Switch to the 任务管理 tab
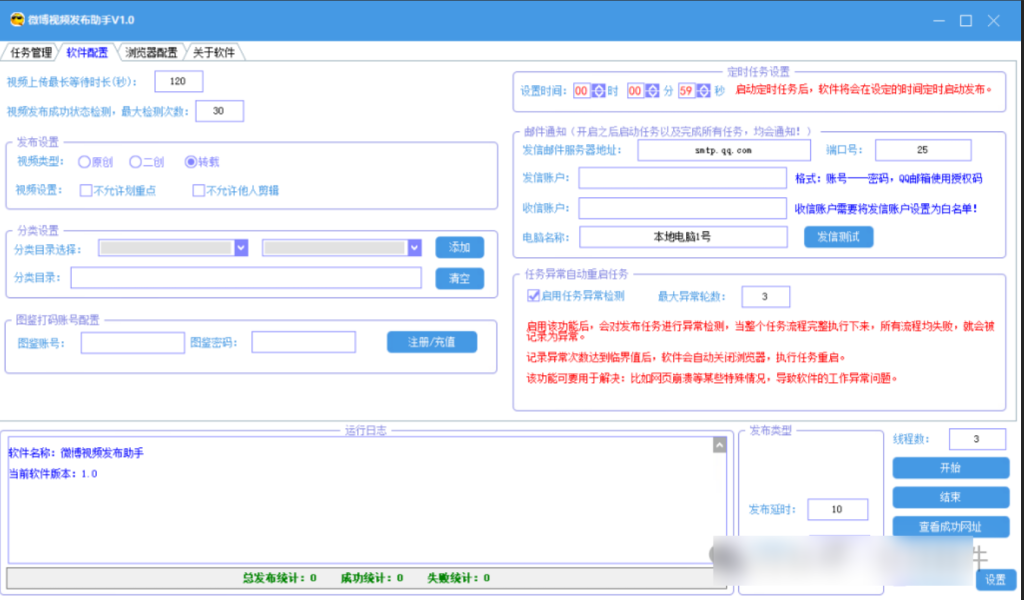This screenshot has height=600, width=1024. click(31, 52)
